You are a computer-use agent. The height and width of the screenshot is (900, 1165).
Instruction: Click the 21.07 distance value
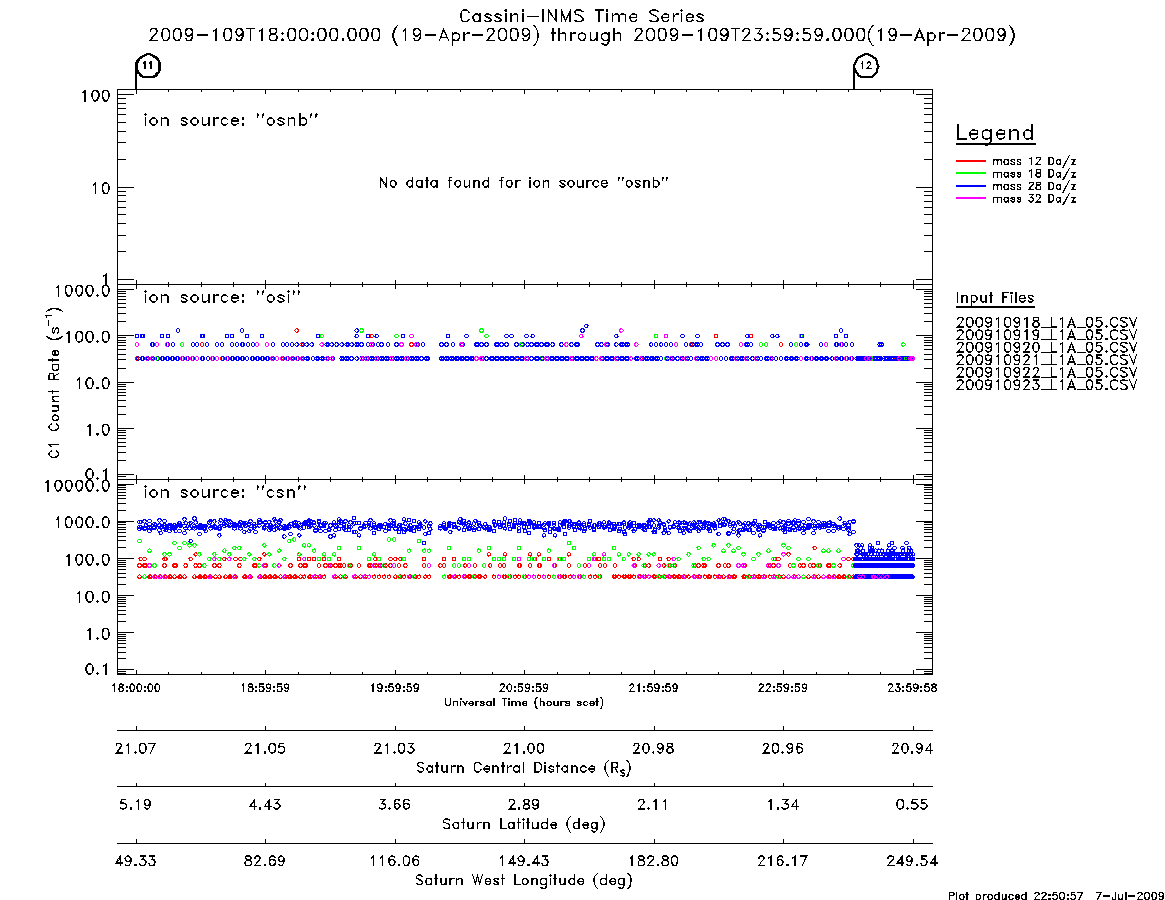(x=136, y=748)
